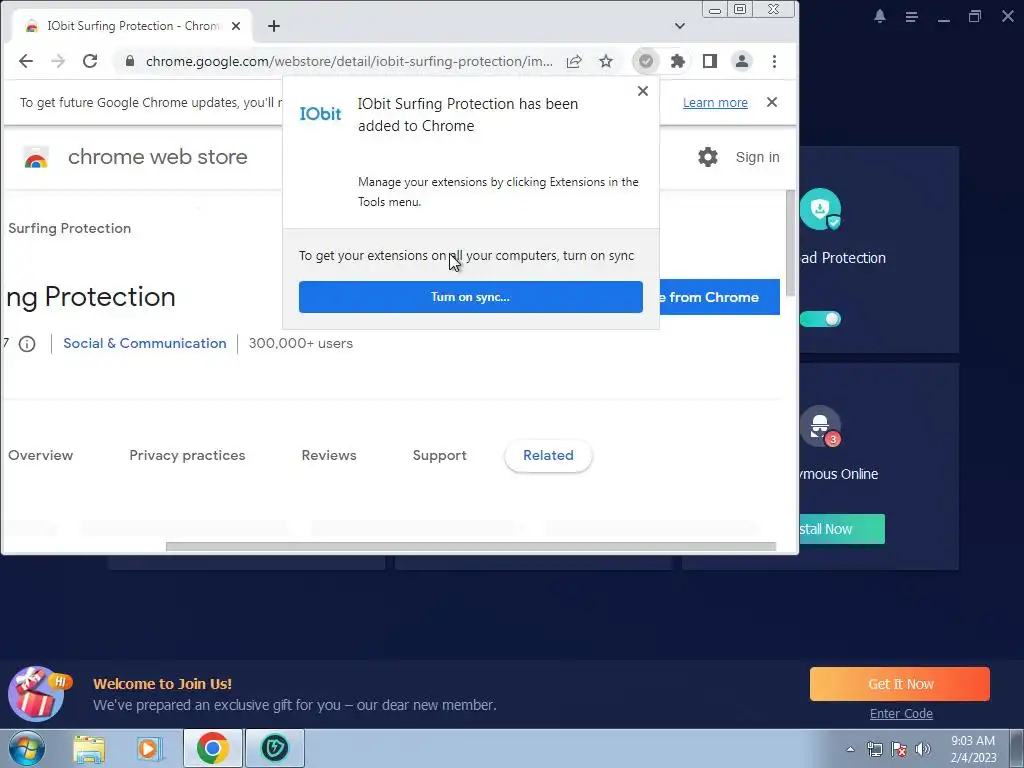
Task: Close the IObit Surfing Protection tab
Action: [236, 26]
